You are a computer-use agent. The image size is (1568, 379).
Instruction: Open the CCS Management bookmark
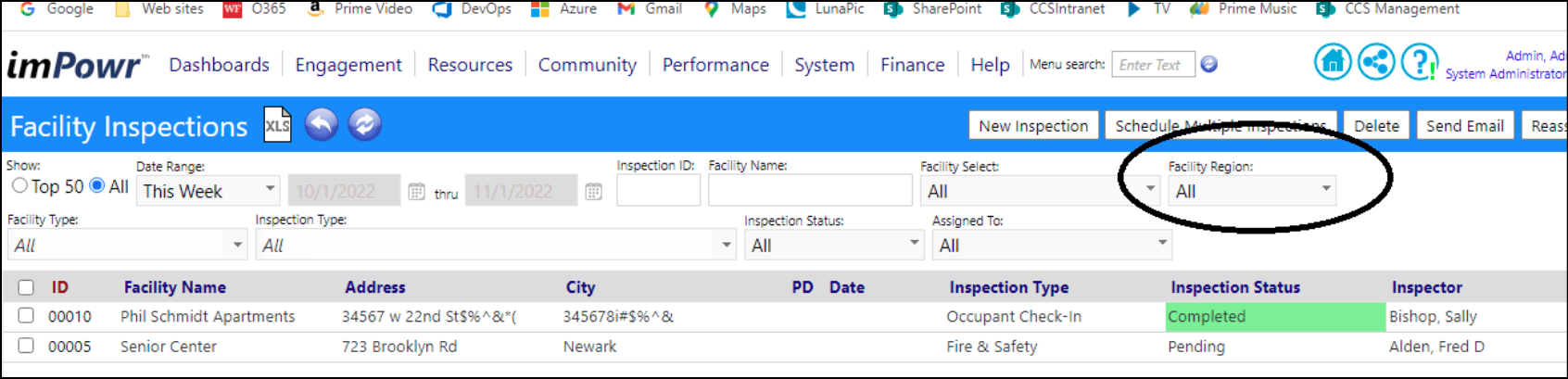point(1388,9)
